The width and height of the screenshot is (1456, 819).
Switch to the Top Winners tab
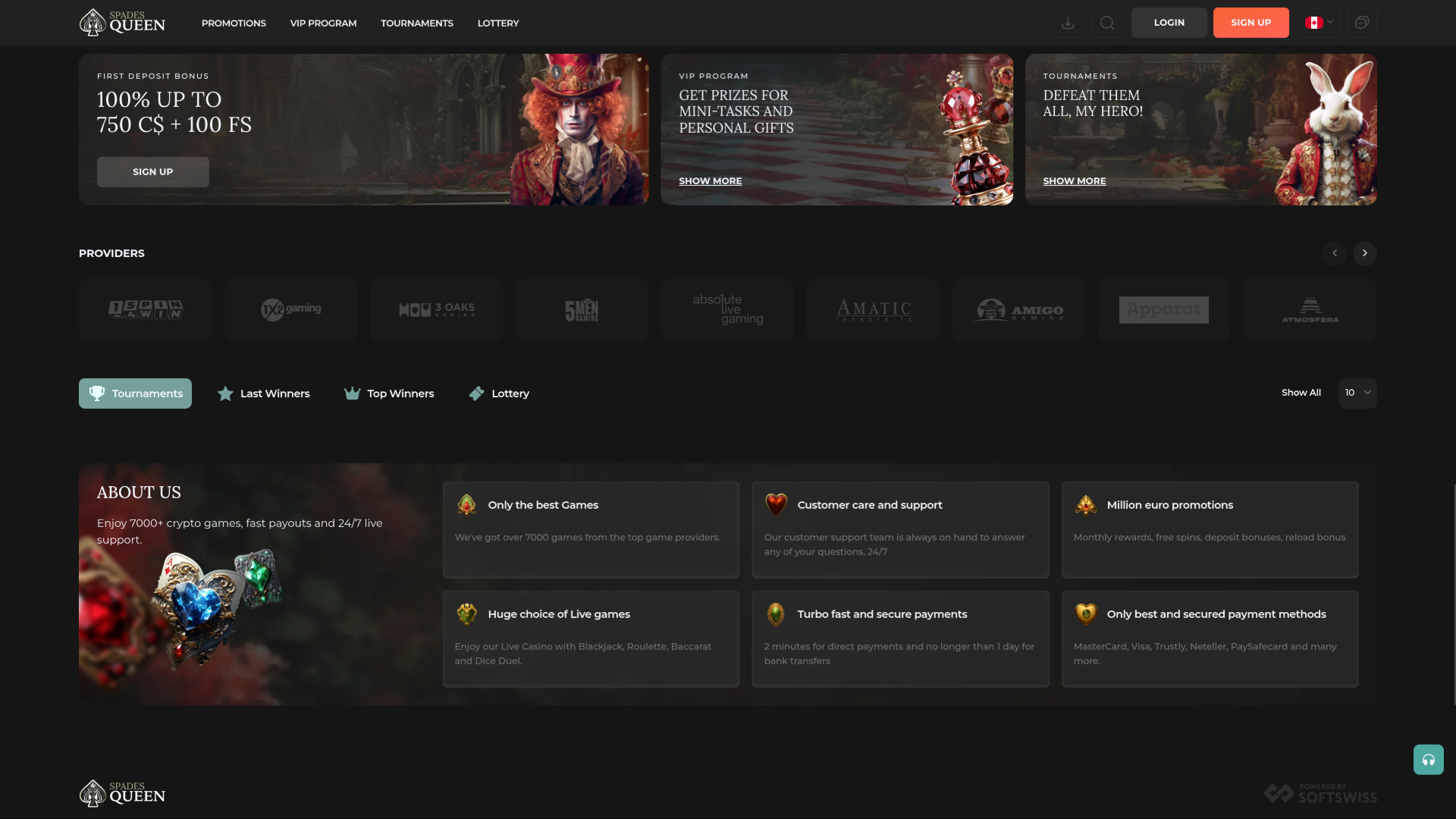(x=389, y=393)
